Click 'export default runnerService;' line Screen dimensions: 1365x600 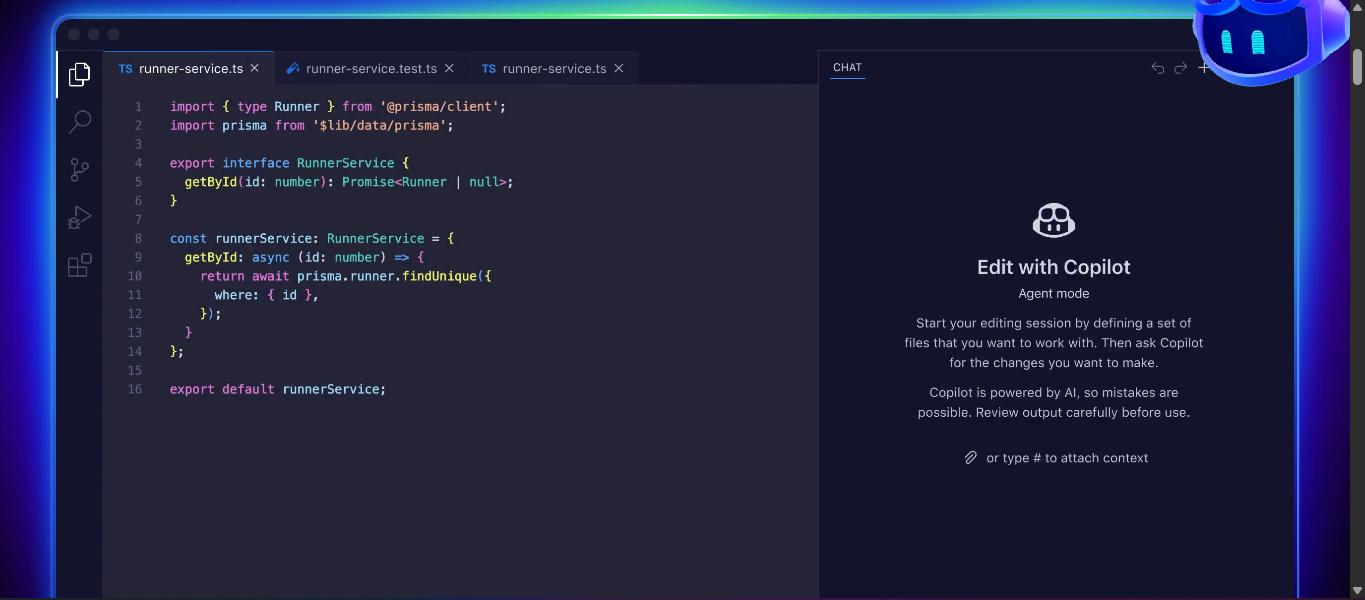[x=278, y=389]
